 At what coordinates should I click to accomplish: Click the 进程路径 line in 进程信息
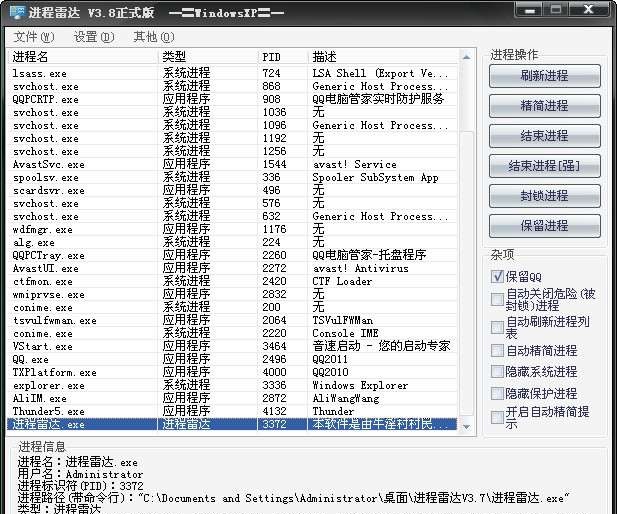pos(293,498)
